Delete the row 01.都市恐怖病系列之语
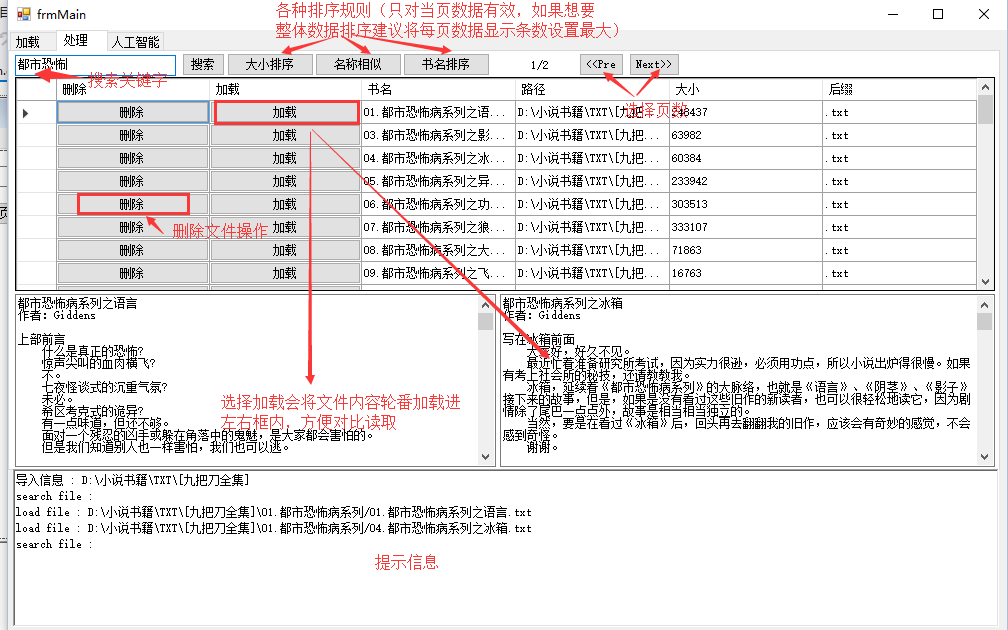Viewport: 1008px width, 630px height. point(132,112)
